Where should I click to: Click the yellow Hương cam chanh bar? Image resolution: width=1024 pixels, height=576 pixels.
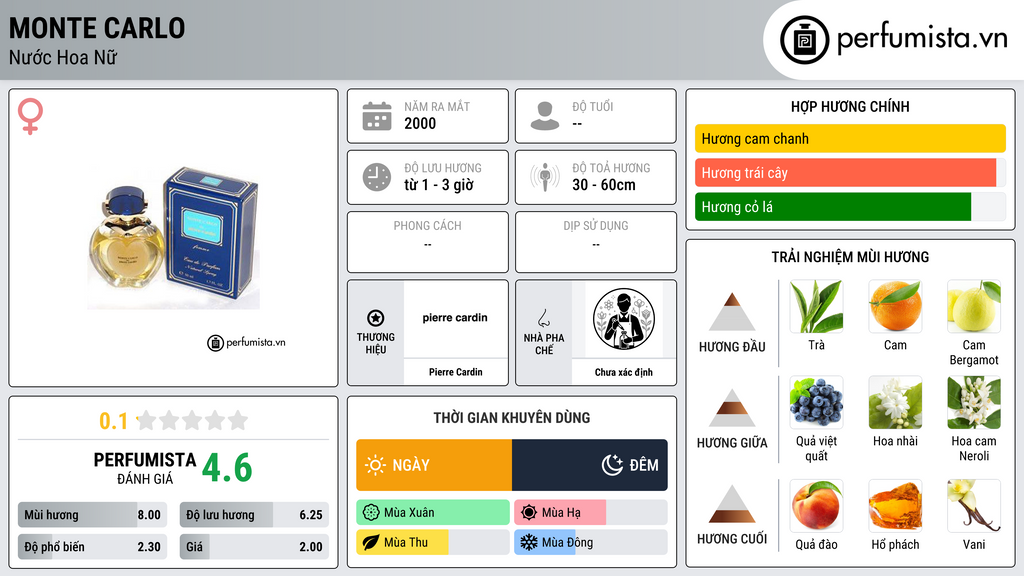pos(850,138)
